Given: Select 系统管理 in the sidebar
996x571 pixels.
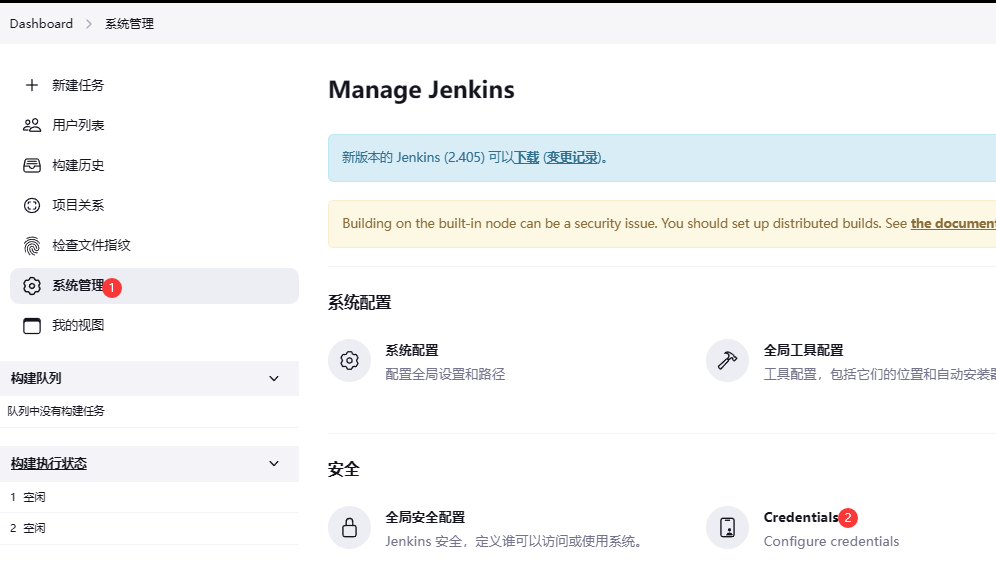Looking at the screenshot, I should pos(154,286).
